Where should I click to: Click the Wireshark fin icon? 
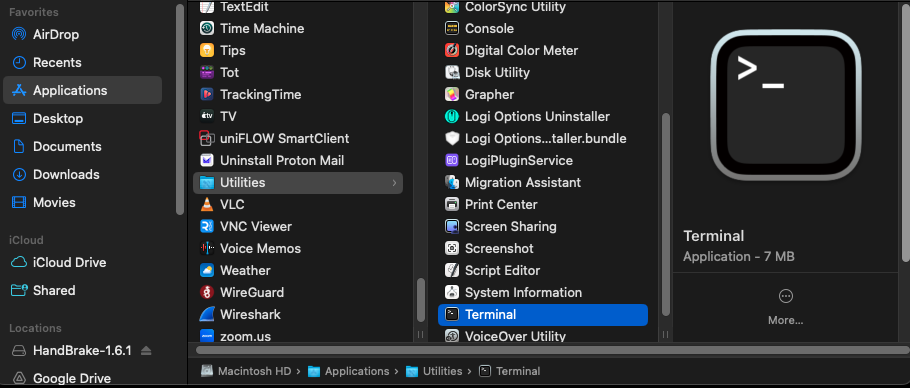point(207,314)
